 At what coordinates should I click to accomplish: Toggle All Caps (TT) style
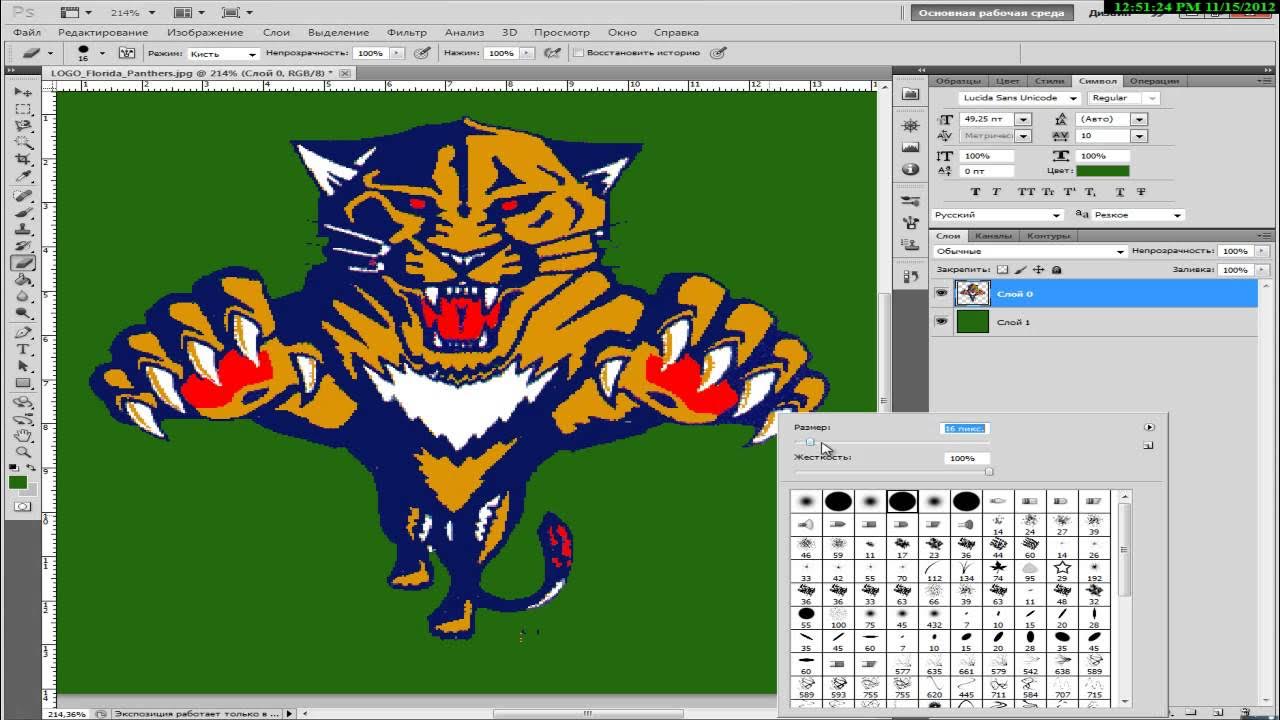pyautogui.click(x=1027, y=192)
